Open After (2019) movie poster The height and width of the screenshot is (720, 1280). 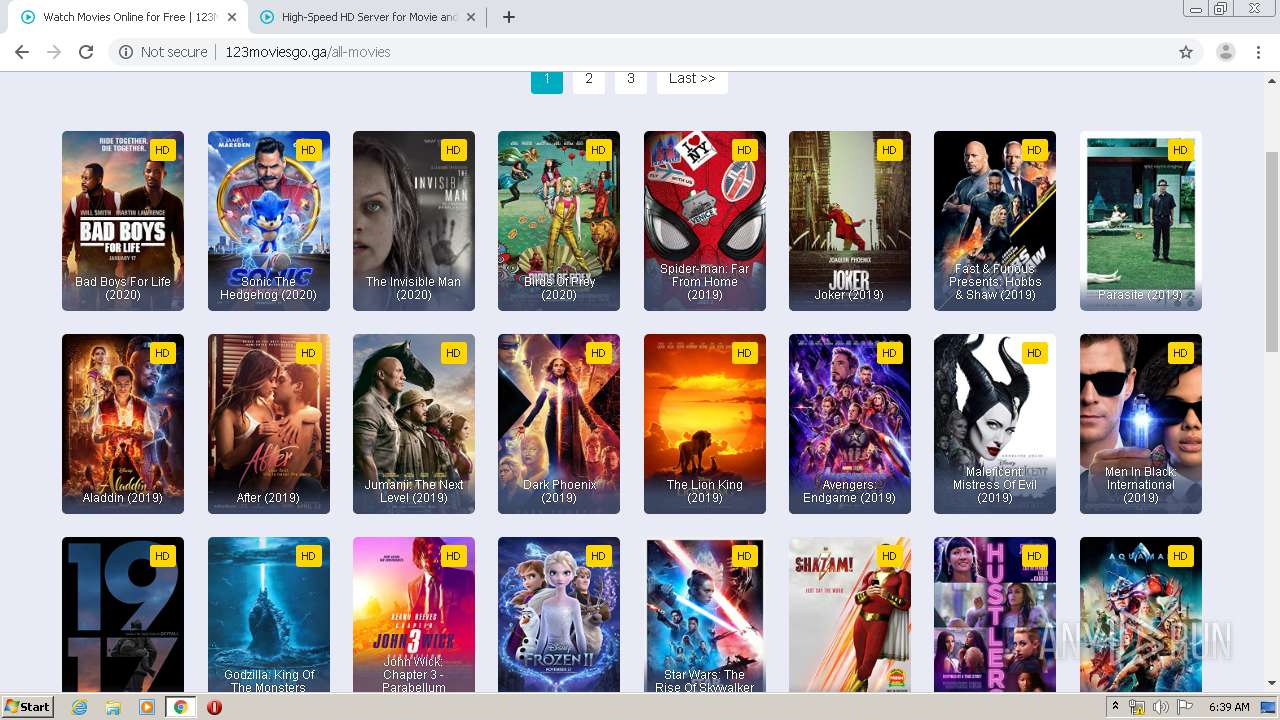tap(269, 424)
